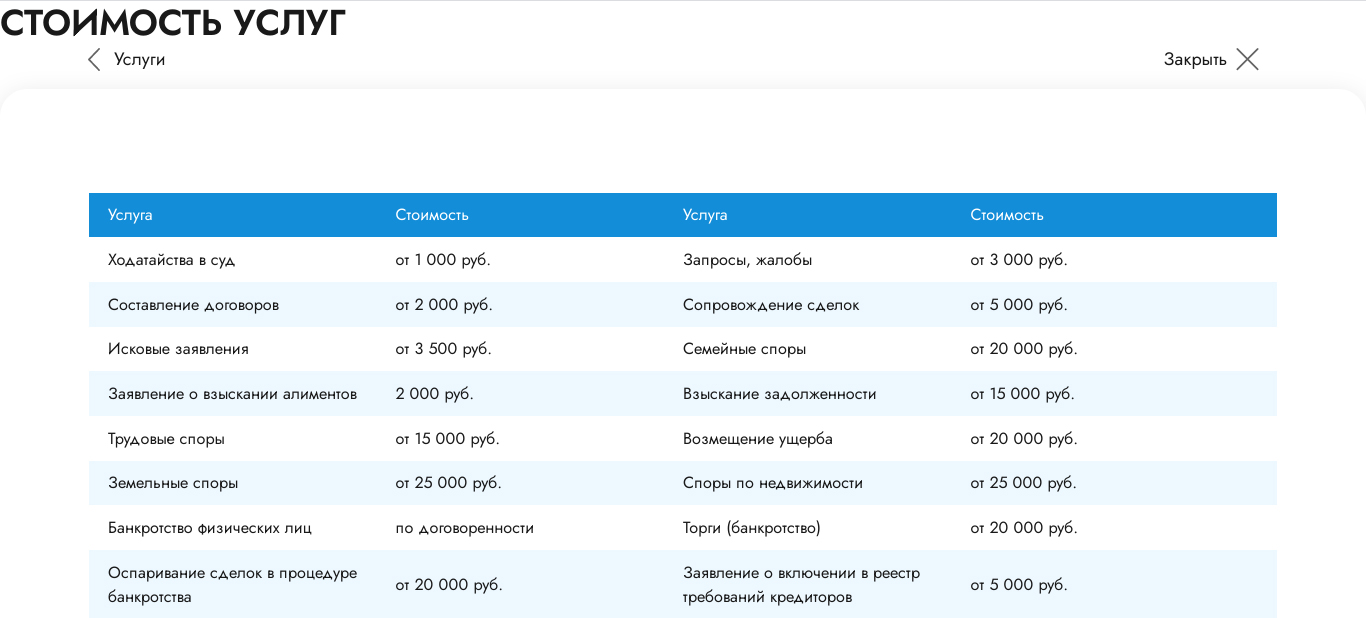
Task: Select Банкротство физических лиц entry
Action: [x=217, y=528]
